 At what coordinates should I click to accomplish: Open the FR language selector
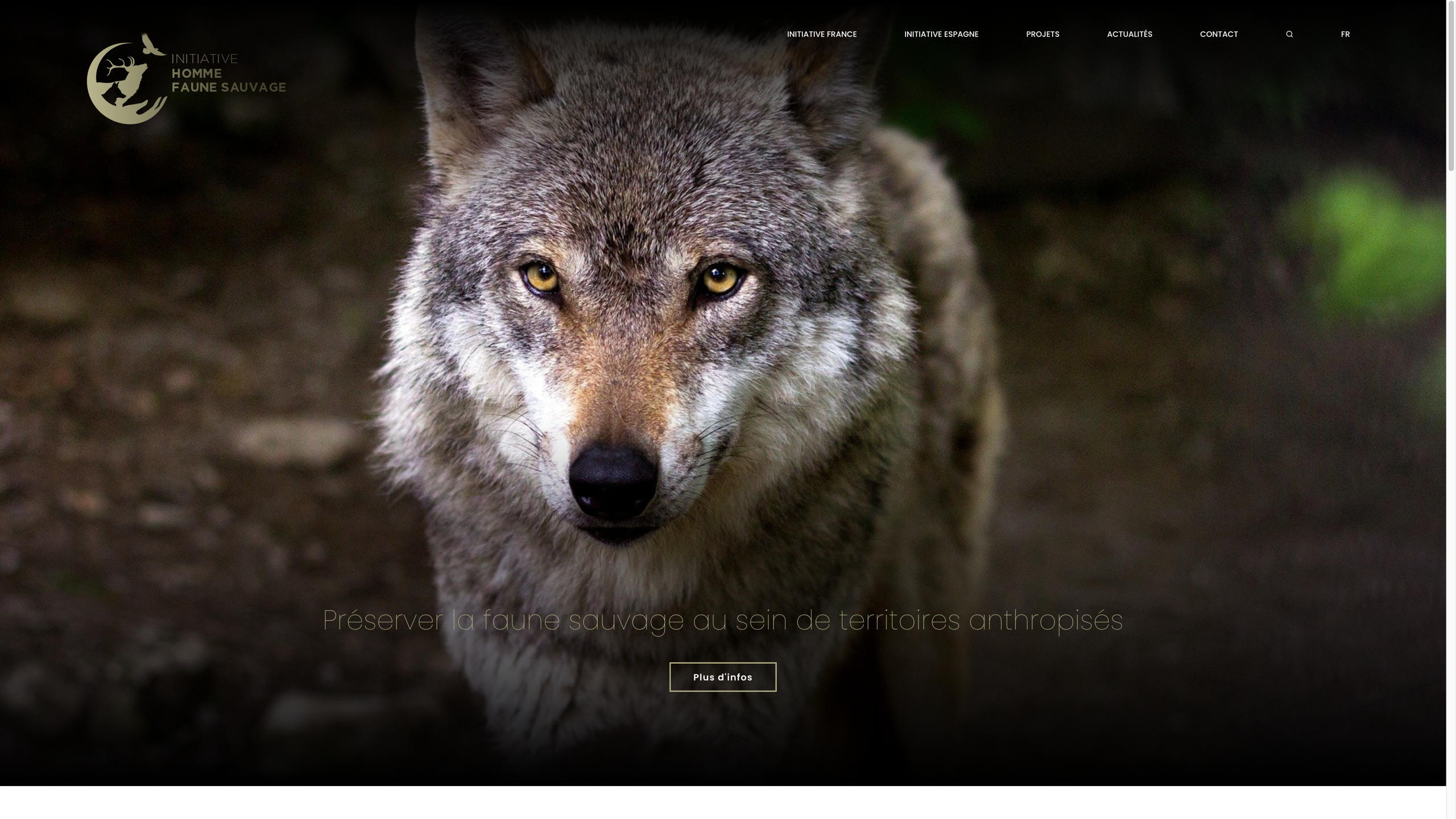tap(1345, 34)
